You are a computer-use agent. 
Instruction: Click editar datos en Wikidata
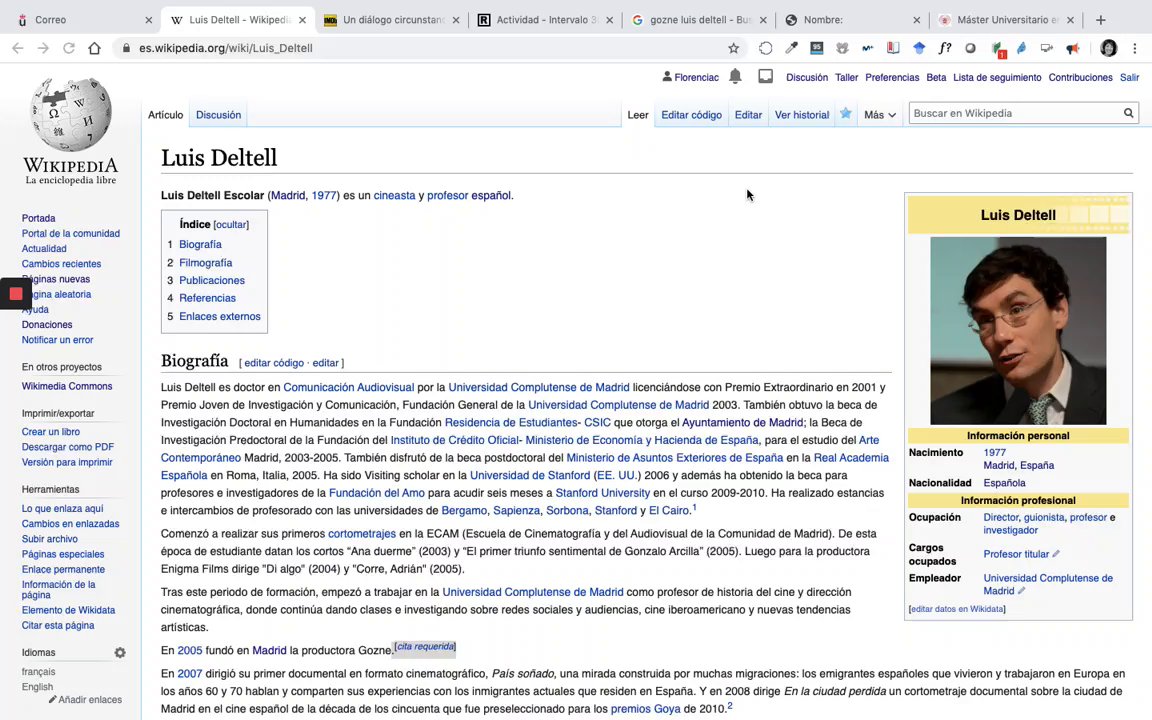coord(957,609)
